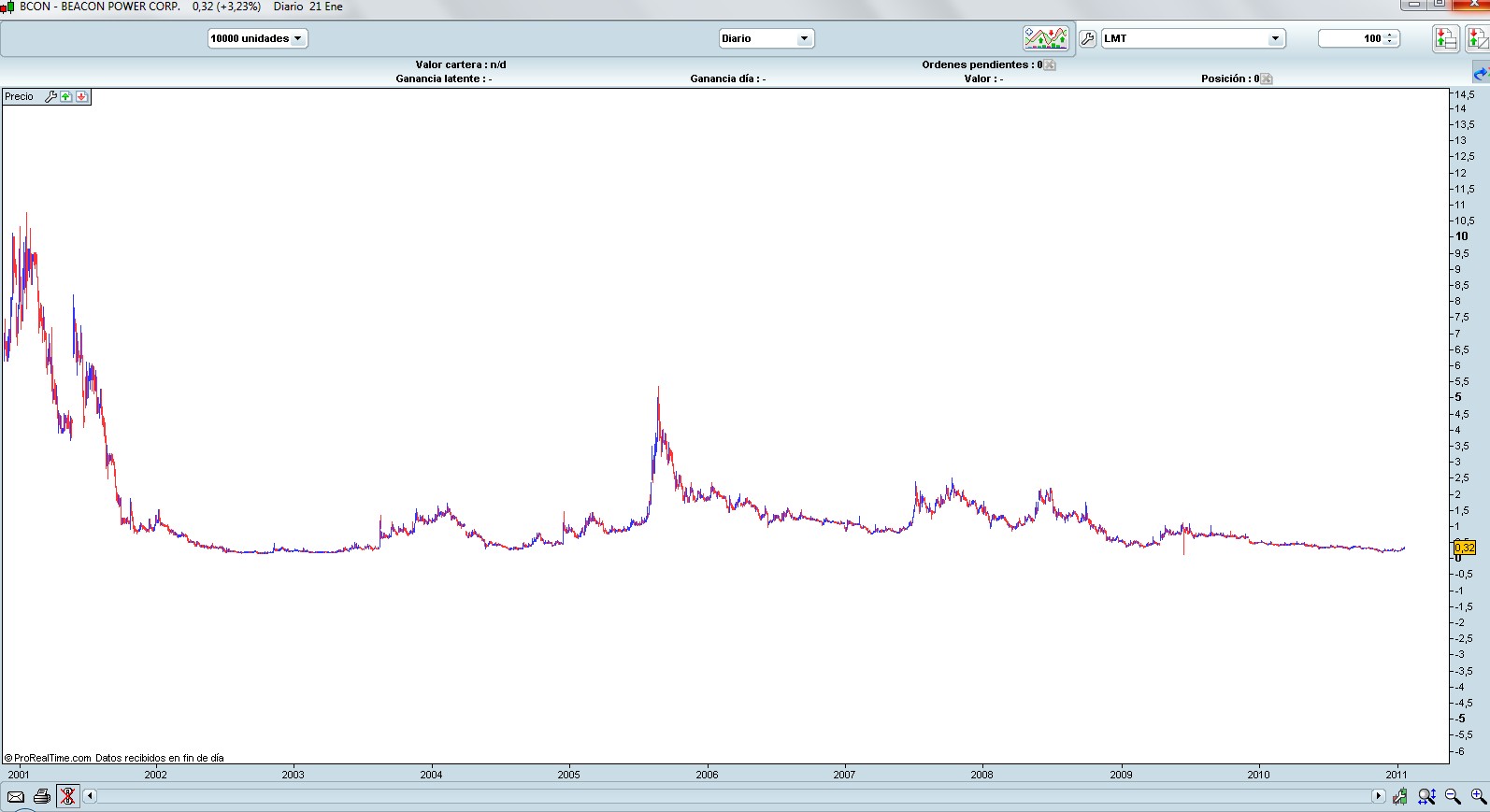
Task: Open order settings wrench next to LMT
Action: coord(1087,39)
